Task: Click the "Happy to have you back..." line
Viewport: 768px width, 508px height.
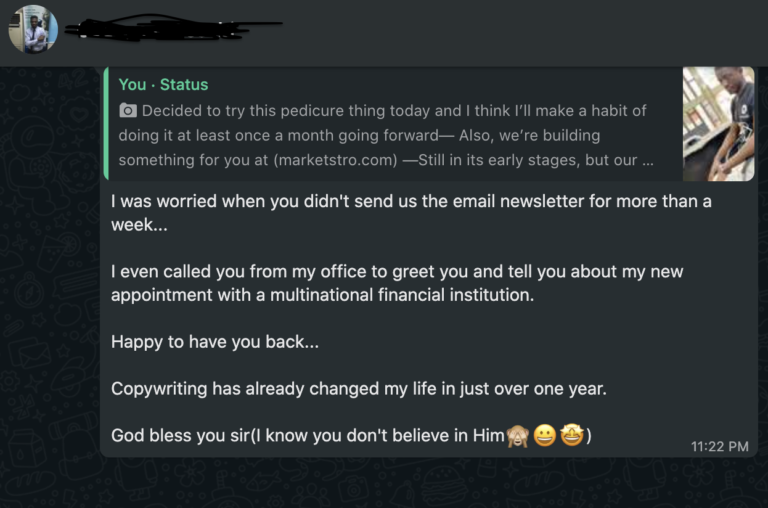Action: (215, 341)
